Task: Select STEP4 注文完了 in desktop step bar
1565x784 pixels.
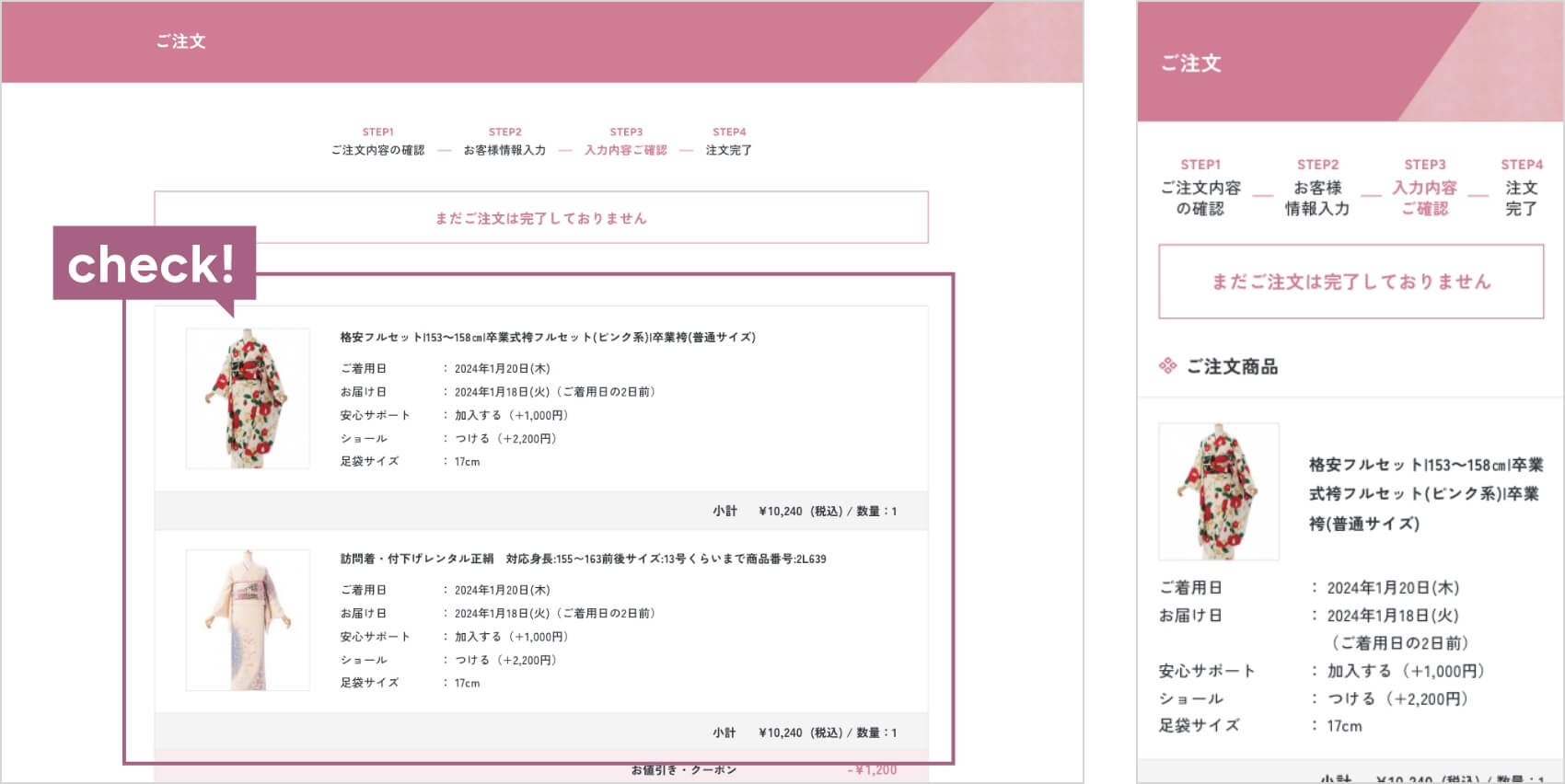Action: coord(729,142)
